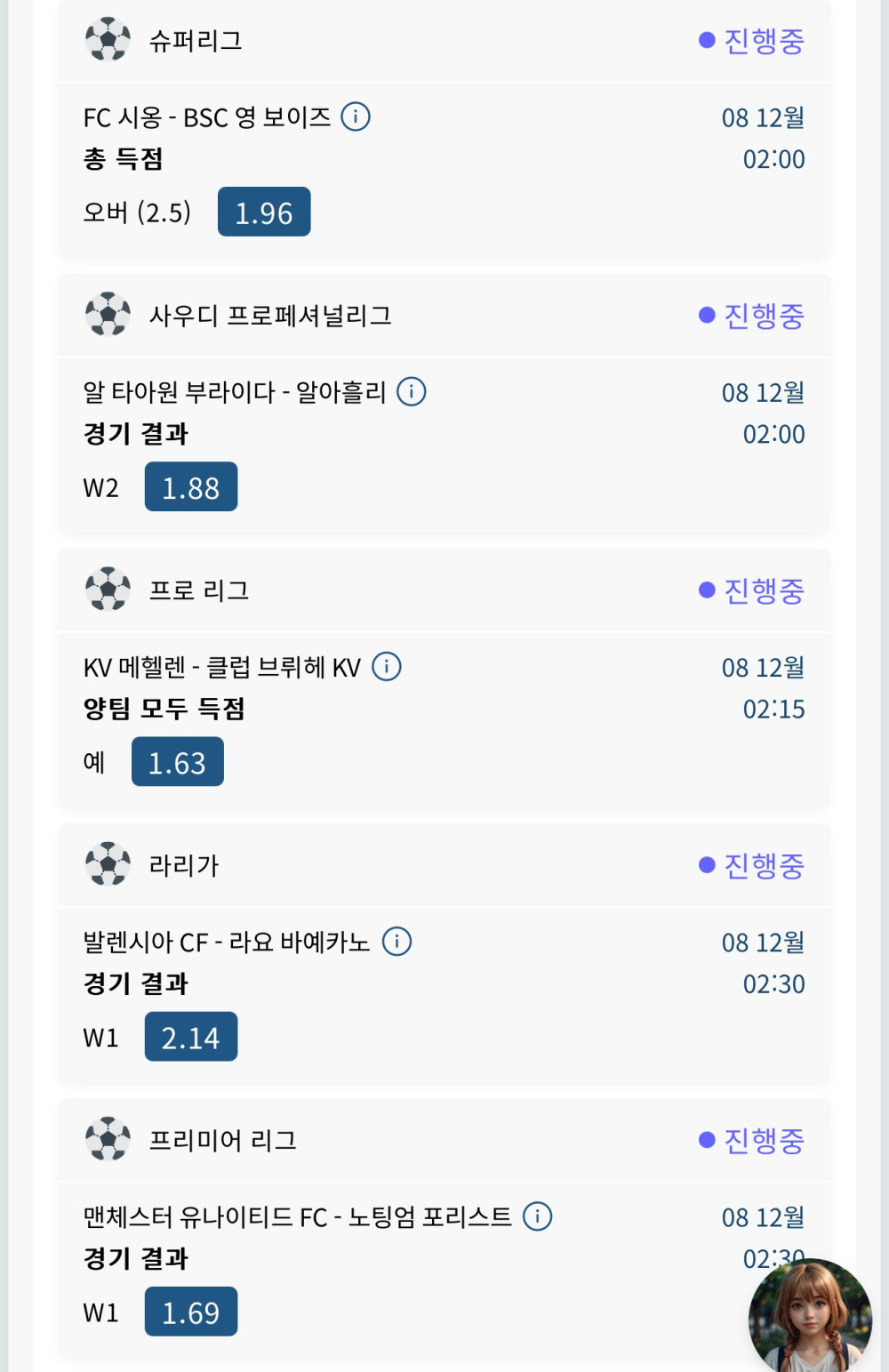The image size is (889, 1372).
Task: Click soccer ball icon beside 라리가
Action: (x=108, y=864)
